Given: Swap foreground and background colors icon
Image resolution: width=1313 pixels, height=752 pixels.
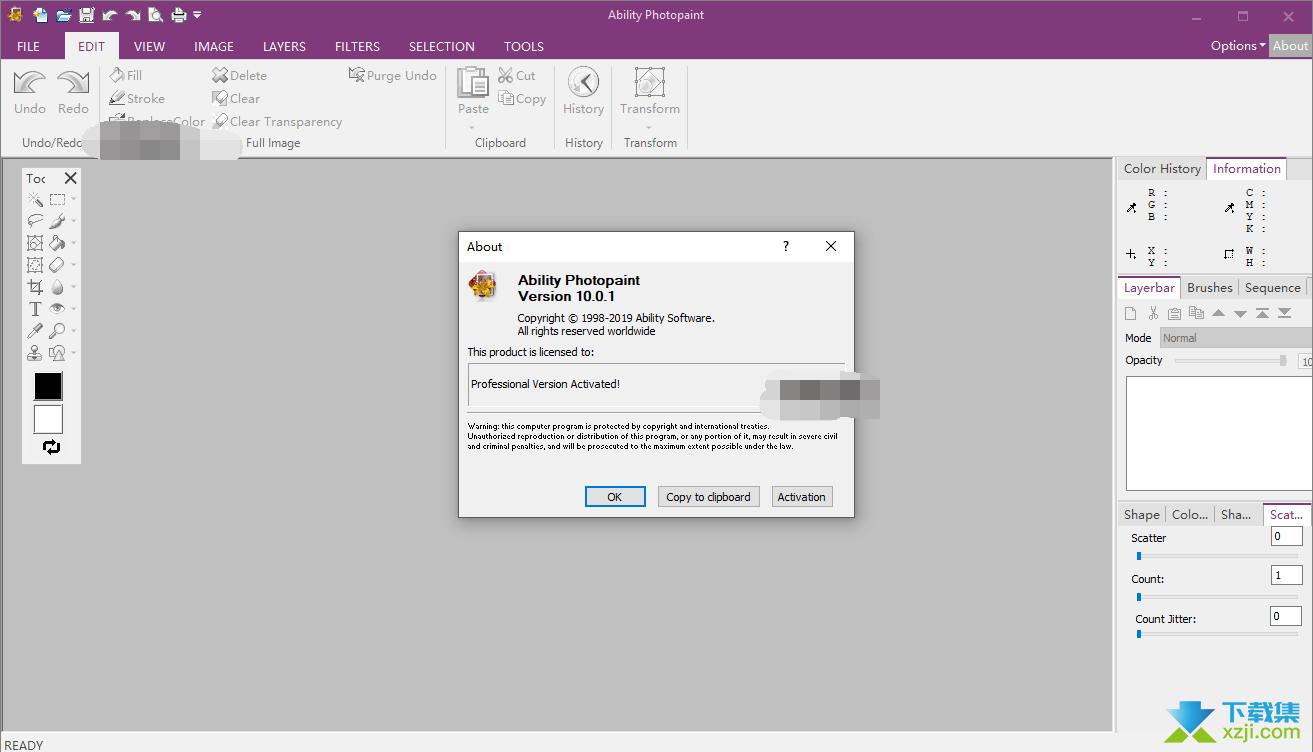Looking at the screenshot, I should coord(51,447).
